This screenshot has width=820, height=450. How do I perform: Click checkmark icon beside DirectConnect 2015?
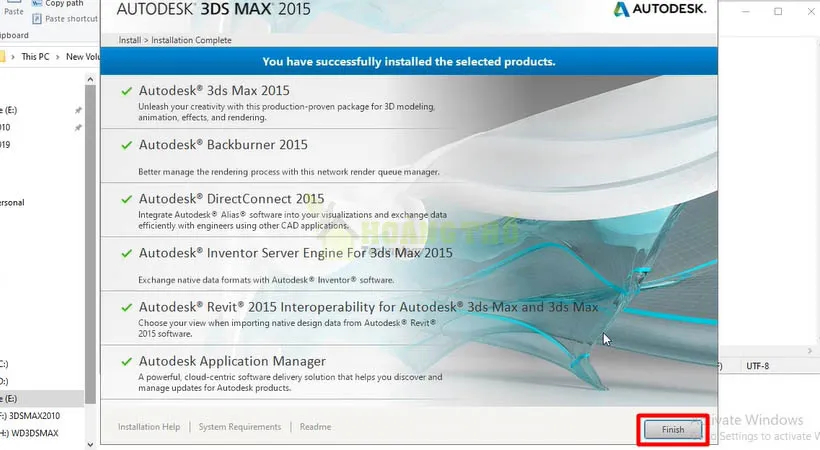click(127, 199)
